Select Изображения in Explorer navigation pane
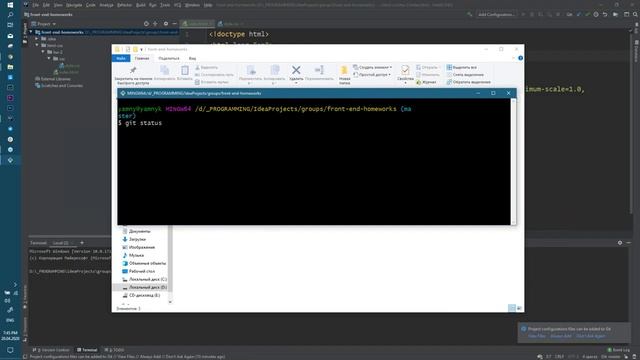The height and width of the screenshot is (360, 640). [x=138, y=247]
